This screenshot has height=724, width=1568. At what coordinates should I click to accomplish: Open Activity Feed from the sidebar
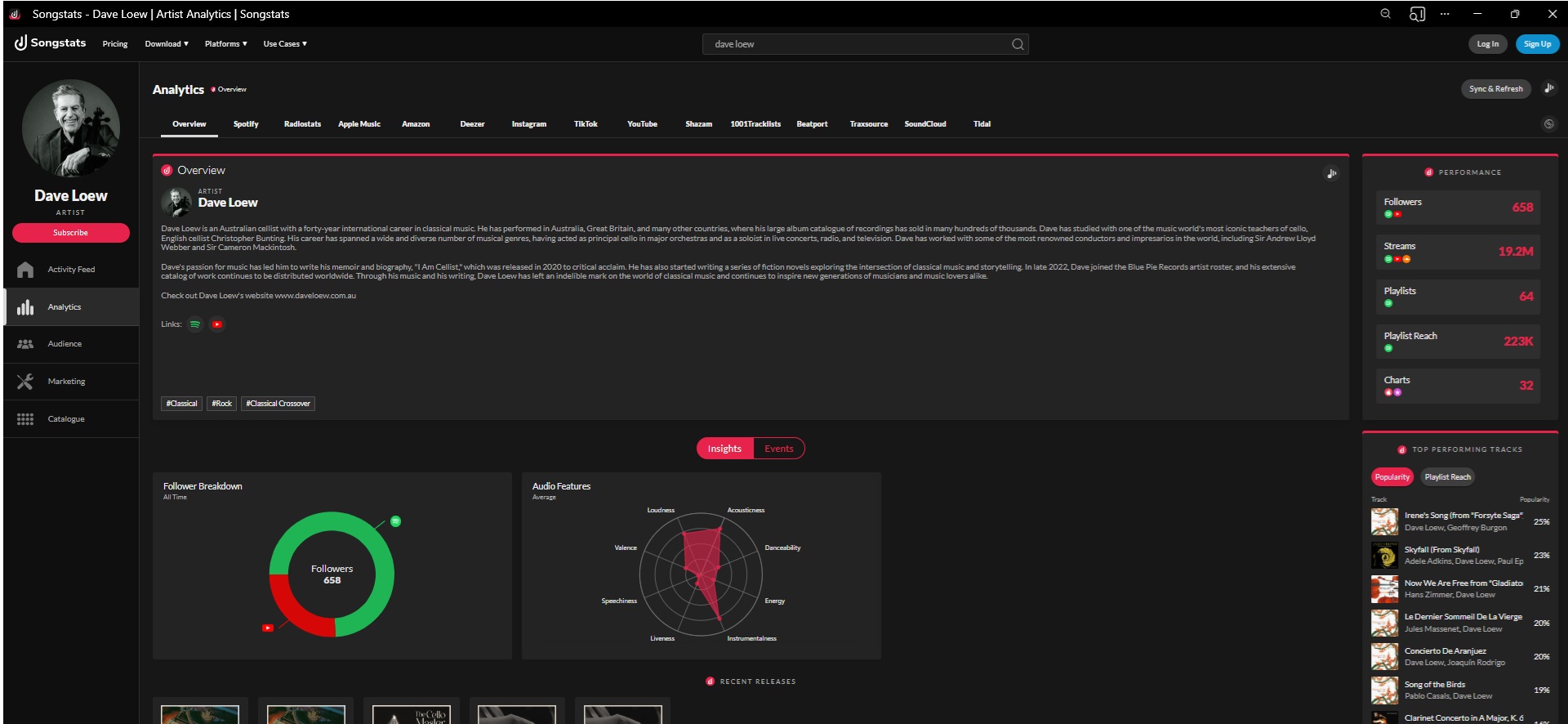click(71, 270)
